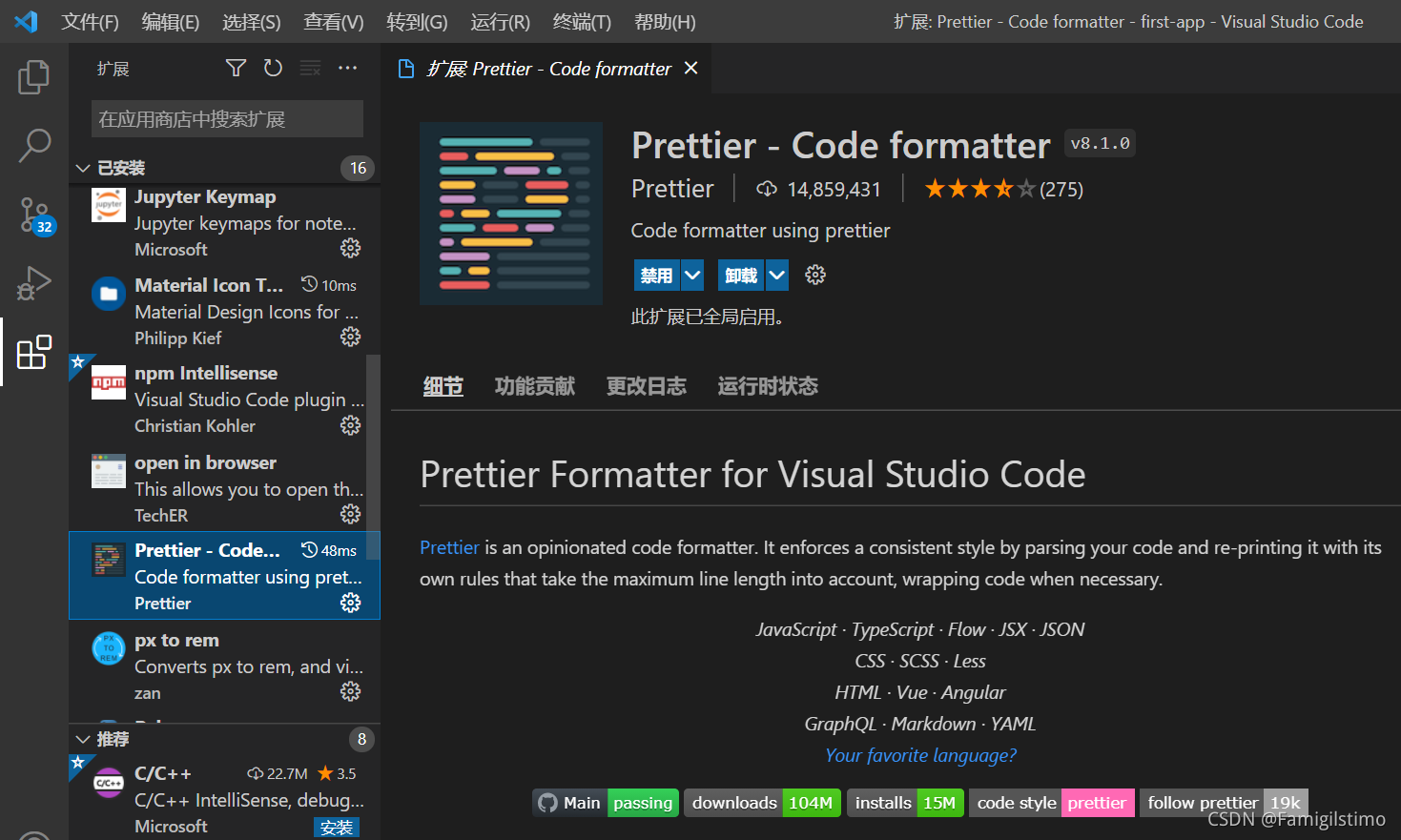This screenshot has width=1401, height=840.
Task: Click the GitHub icon on the Main badge
Action: [x=549, y=802]
